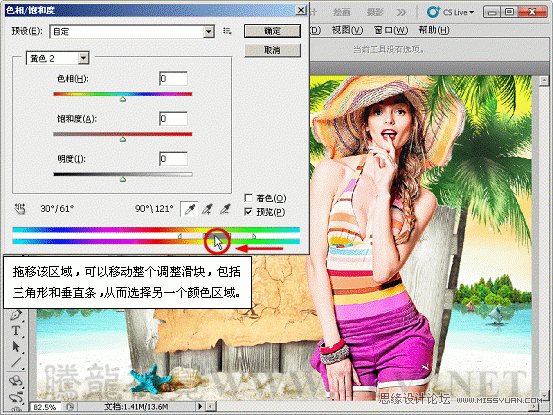Click the 饱和度 saturation slider handle
The width and height of the screenshot is (553, 415).
click(123, 139)
